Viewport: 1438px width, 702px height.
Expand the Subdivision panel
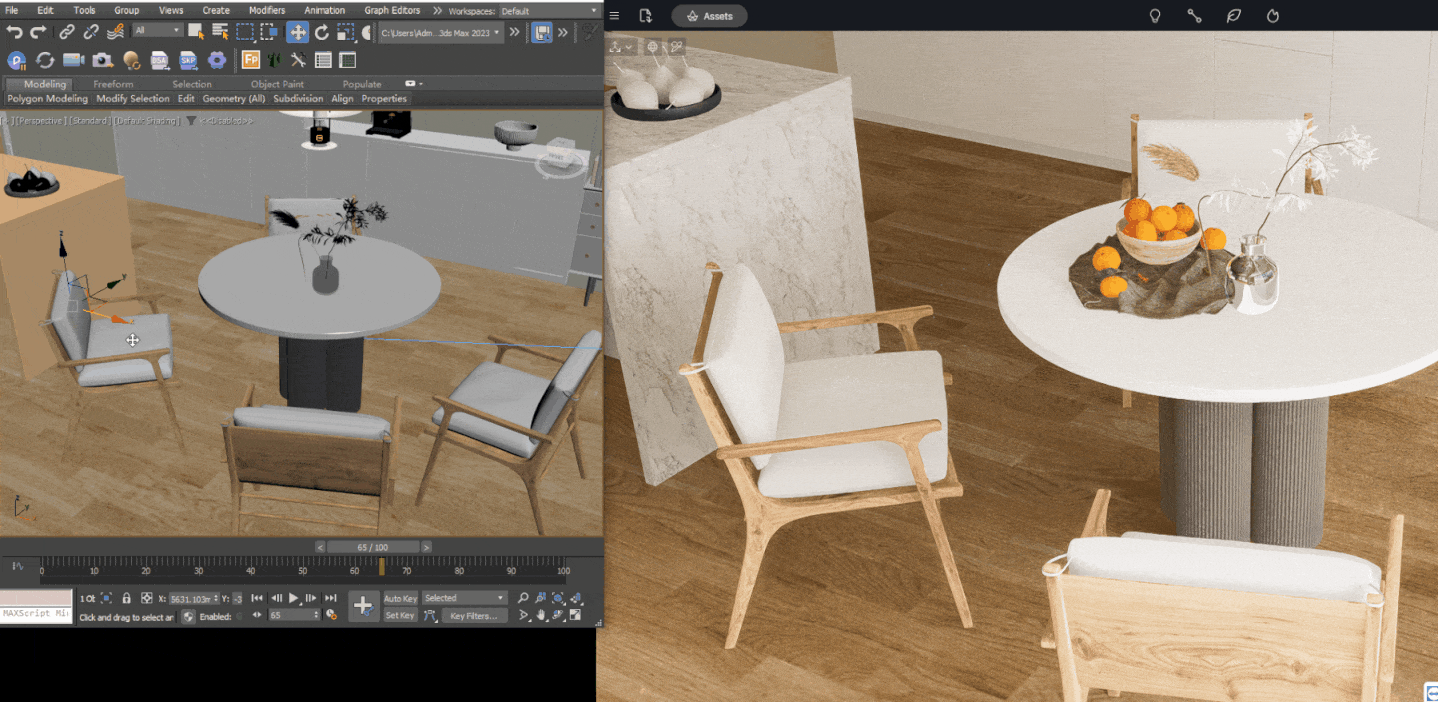298,99
